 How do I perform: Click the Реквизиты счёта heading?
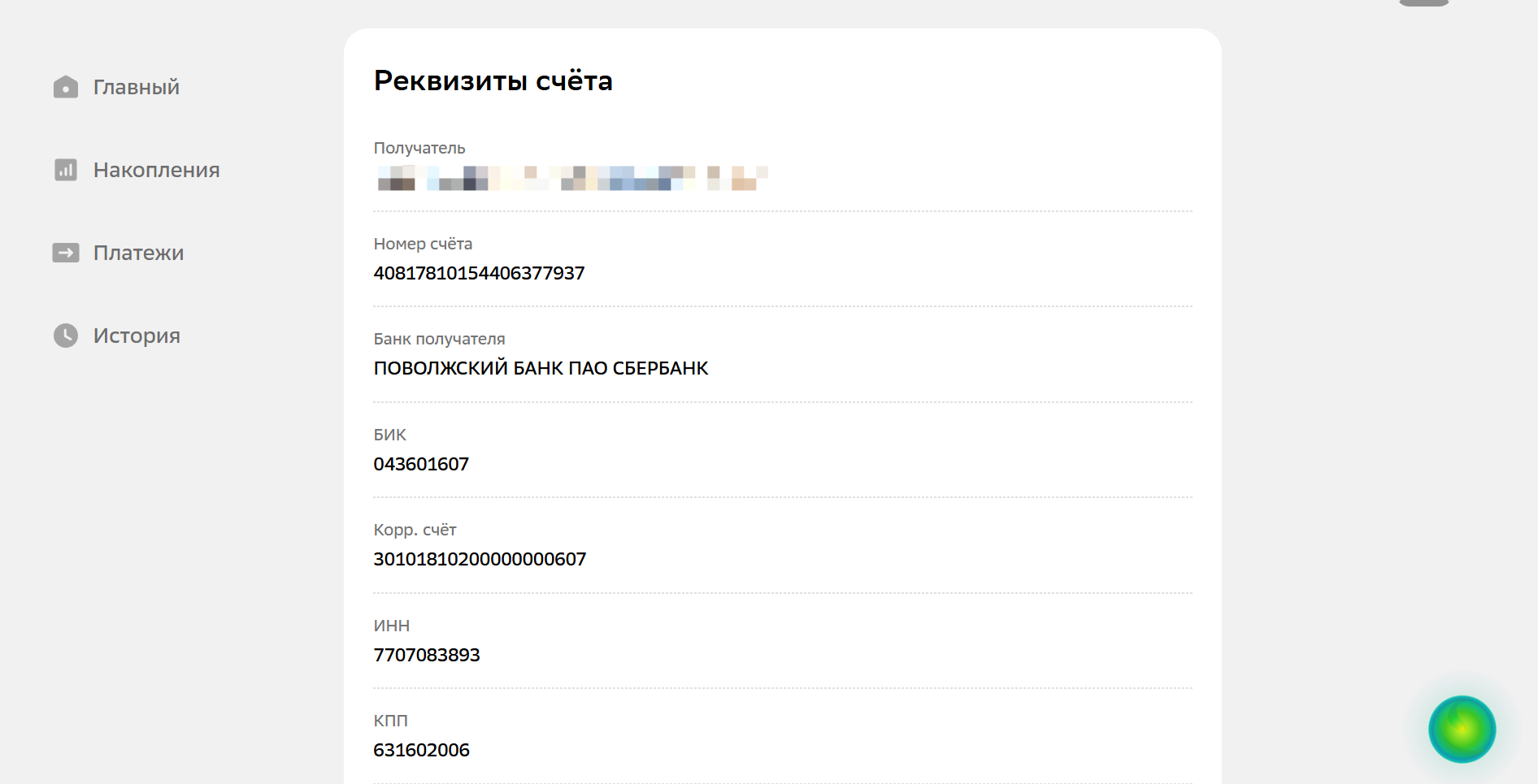493,80
